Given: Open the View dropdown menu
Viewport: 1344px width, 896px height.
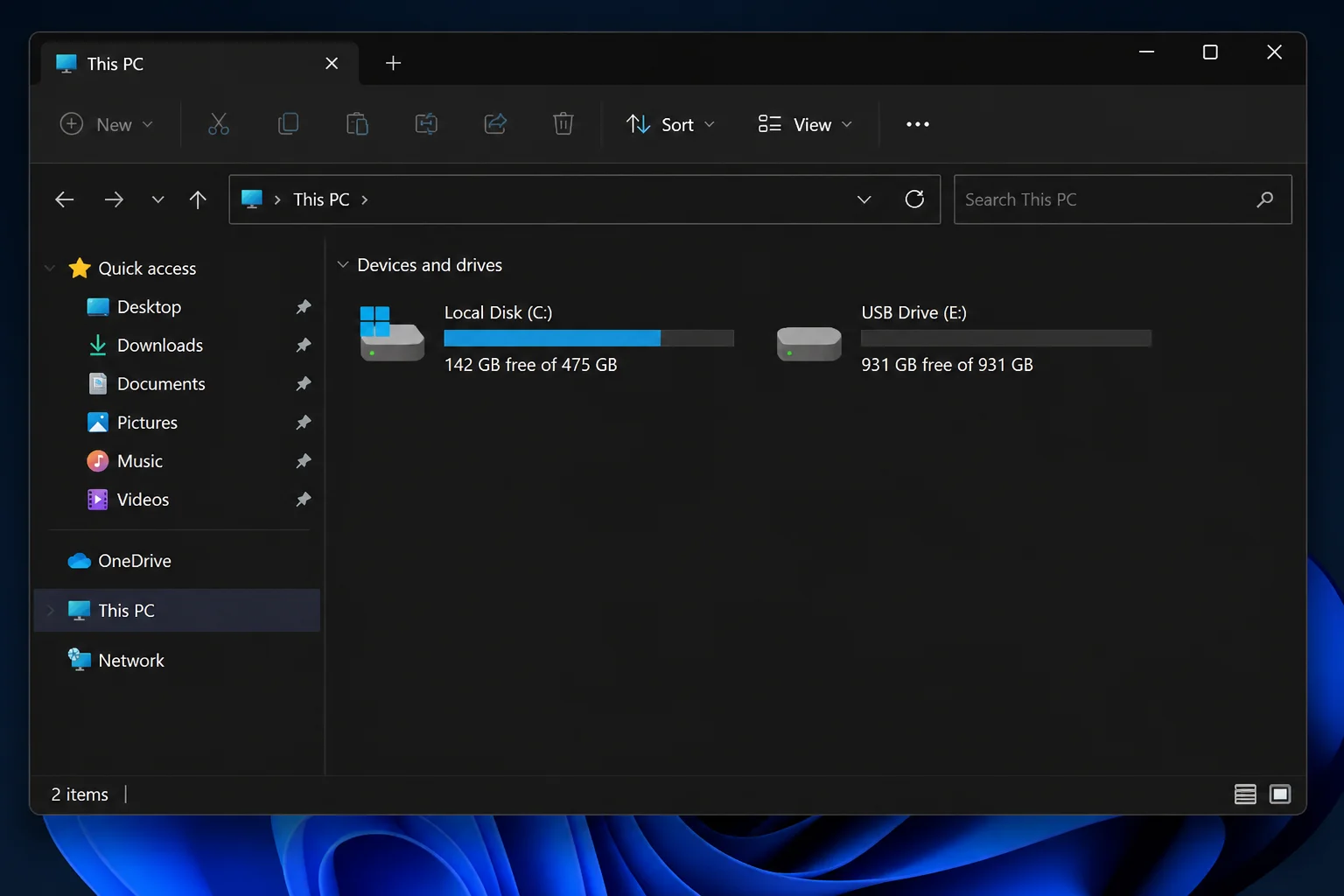Looking at the screenshot, I should point(805,124).
